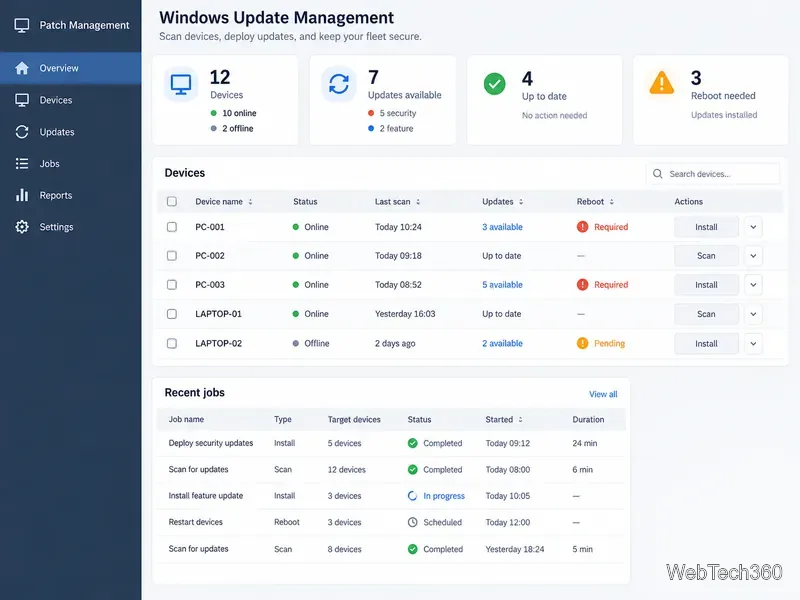Expand actions dropdown for LAPTOP-01
The height and width of the screenshot is (600, 800).
[x=753, y=314]
